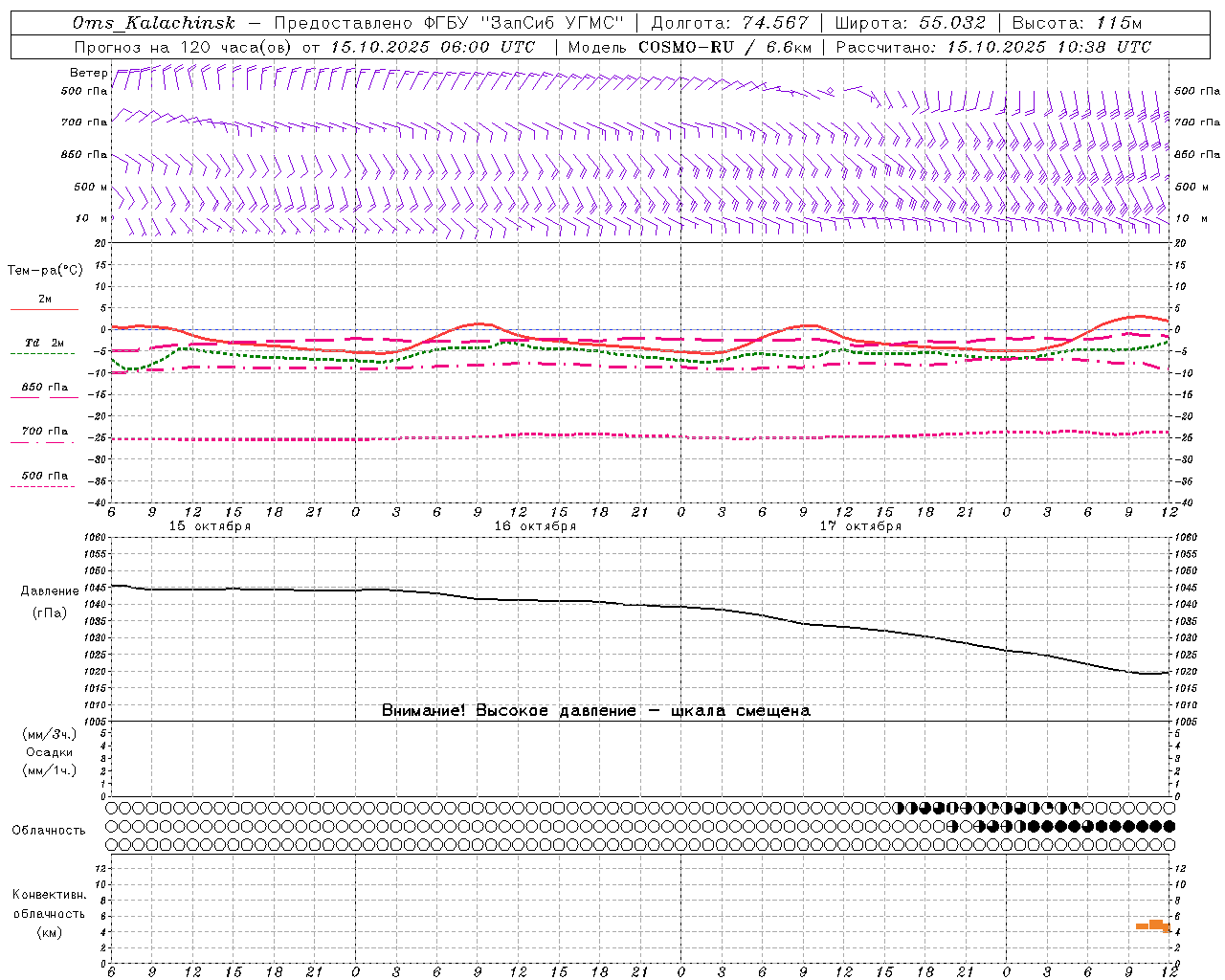Screen dimensions: 1225x980
Task: Click the 'Тем-ра(°C)' temperature label
Action: [45, 270]
